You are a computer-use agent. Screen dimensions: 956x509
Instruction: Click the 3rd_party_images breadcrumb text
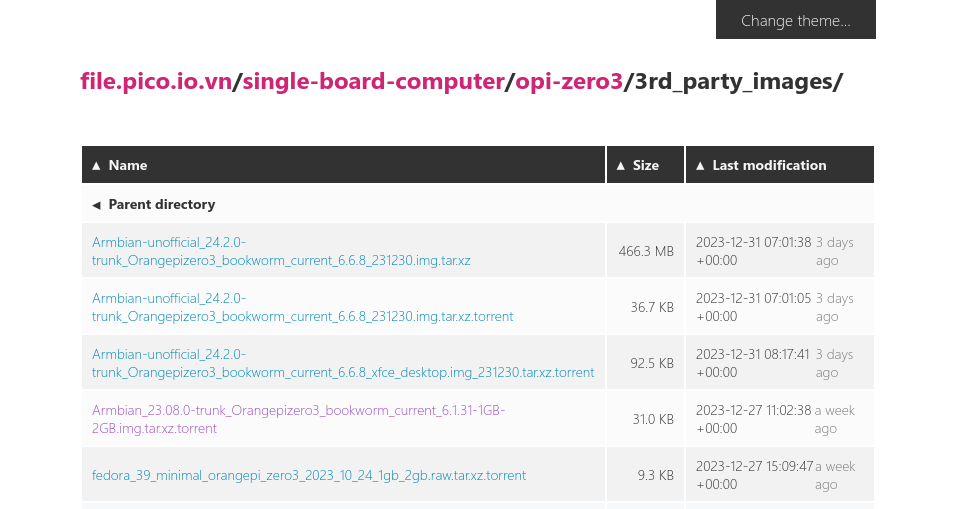[735, 82]
